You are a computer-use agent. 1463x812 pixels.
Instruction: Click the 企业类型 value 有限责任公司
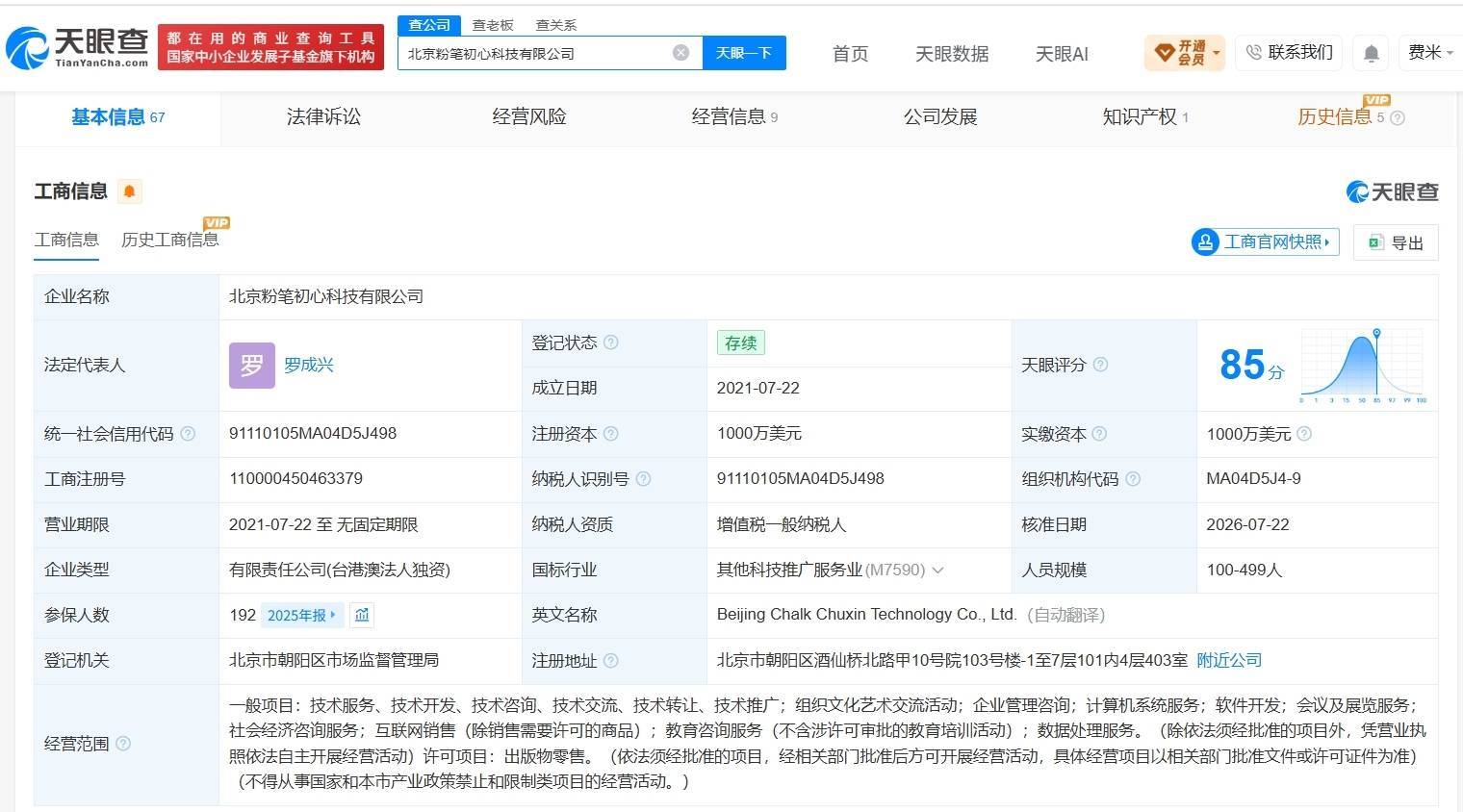click(340, 571)
